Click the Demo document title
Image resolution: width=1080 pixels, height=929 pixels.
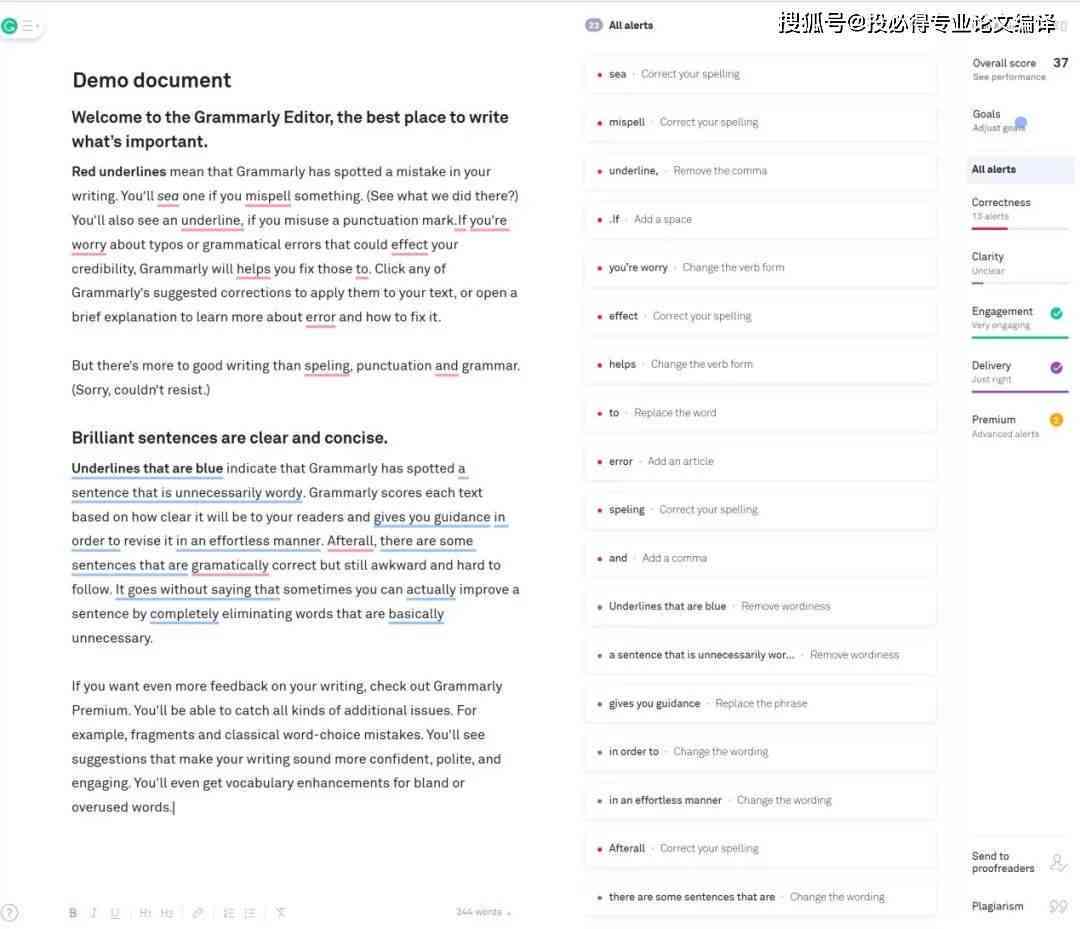coord(152,81)
